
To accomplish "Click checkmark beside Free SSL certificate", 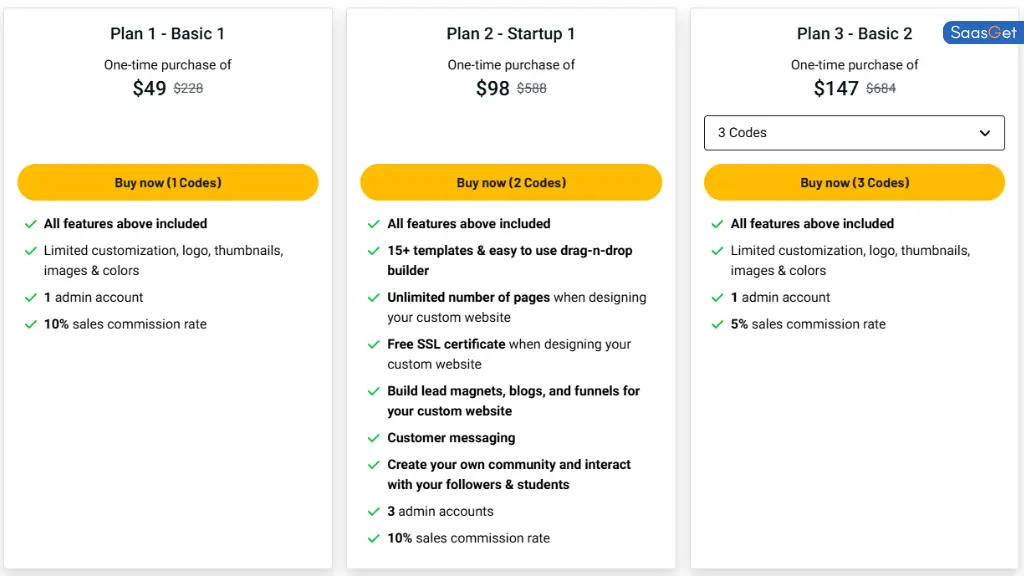I will 374,345.
